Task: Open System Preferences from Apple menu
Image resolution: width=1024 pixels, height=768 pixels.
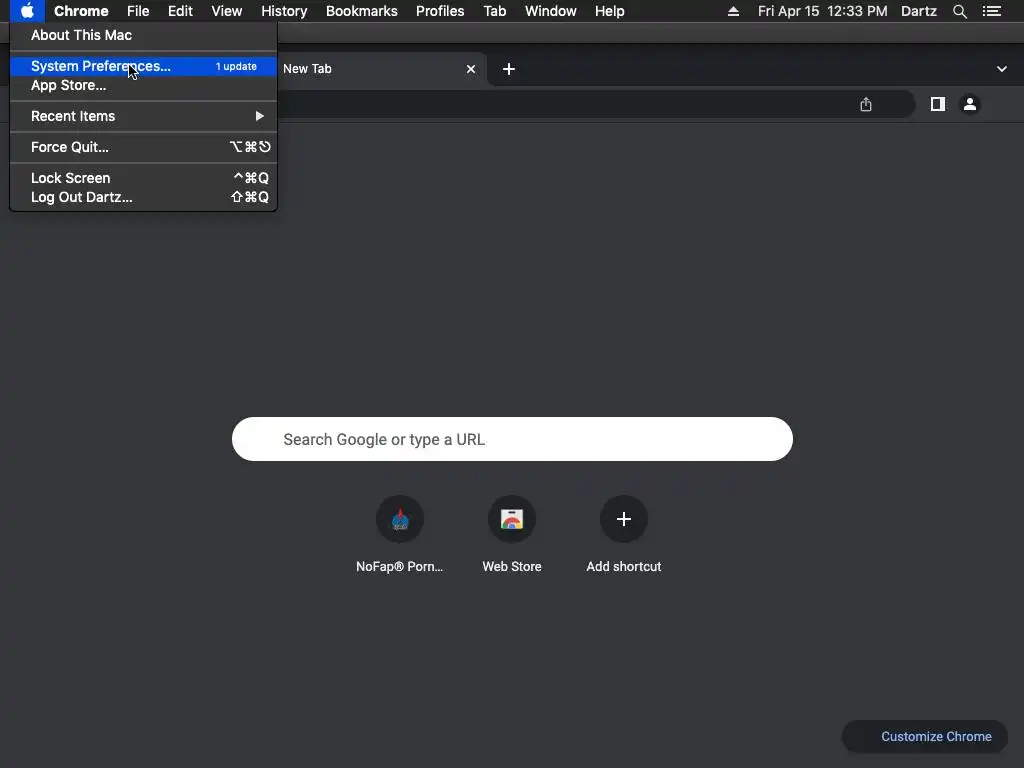Action: (143, 66)
